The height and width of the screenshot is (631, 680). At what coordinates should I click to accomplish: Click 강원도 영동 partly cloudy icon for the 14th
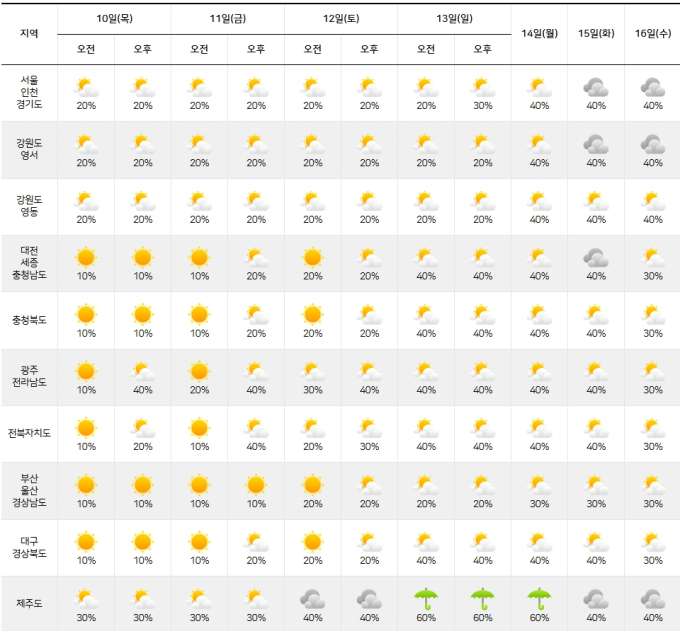tap(539, 201)
